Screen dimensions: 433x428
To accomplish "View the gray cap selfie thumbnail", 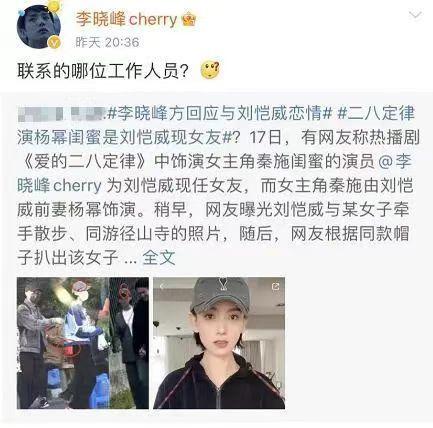I will (219, 343).
